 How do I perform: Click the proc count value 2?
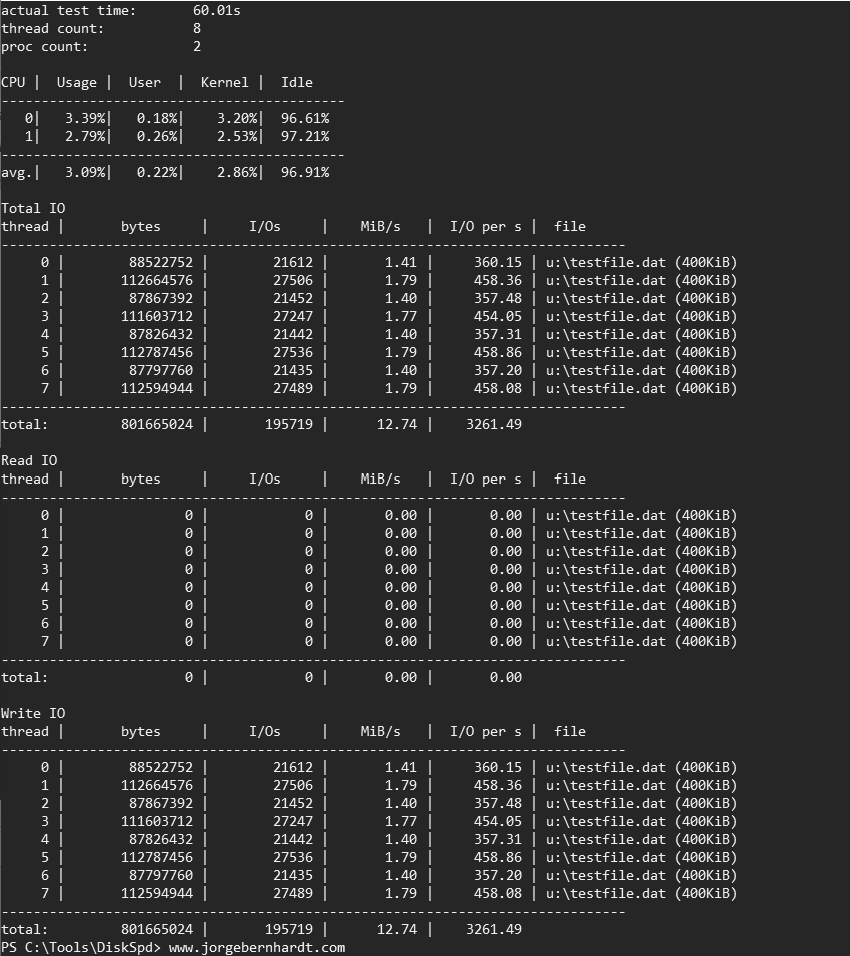click(x=197, y=46)
